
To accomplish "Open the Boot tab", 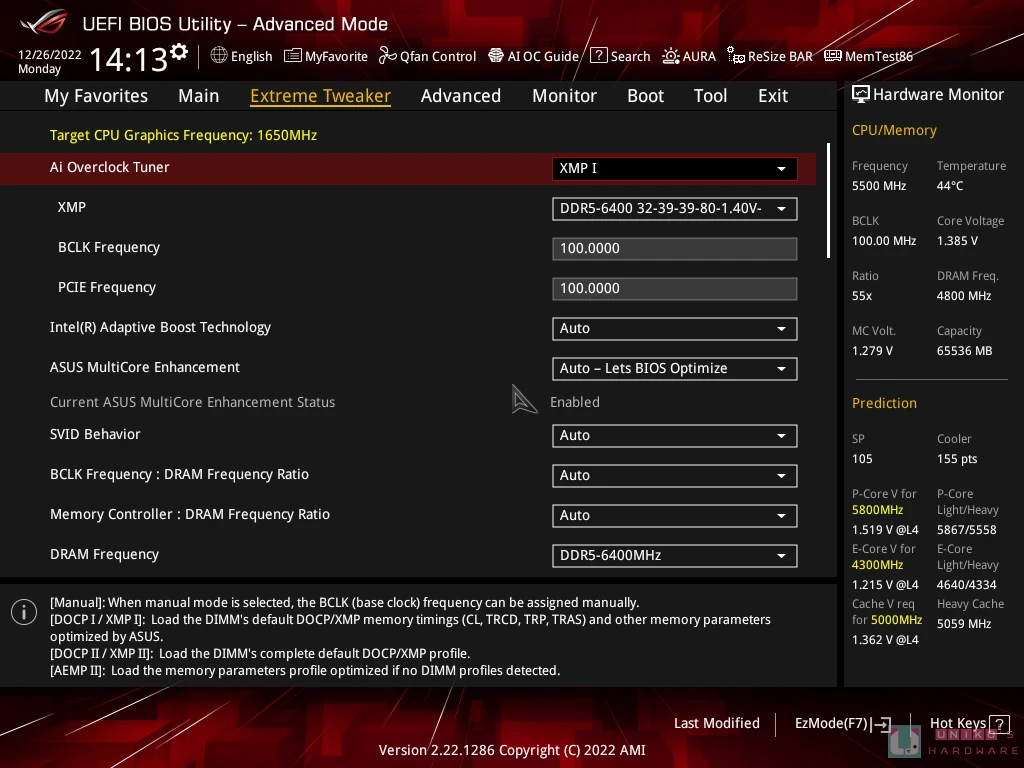I will click(x=645, y=96).
